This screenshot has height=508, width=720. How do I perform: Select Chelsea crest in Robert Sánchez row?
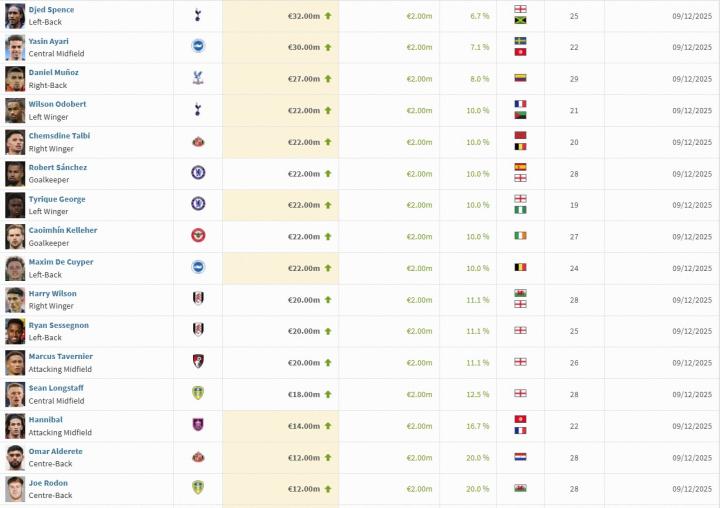(198, 173)
